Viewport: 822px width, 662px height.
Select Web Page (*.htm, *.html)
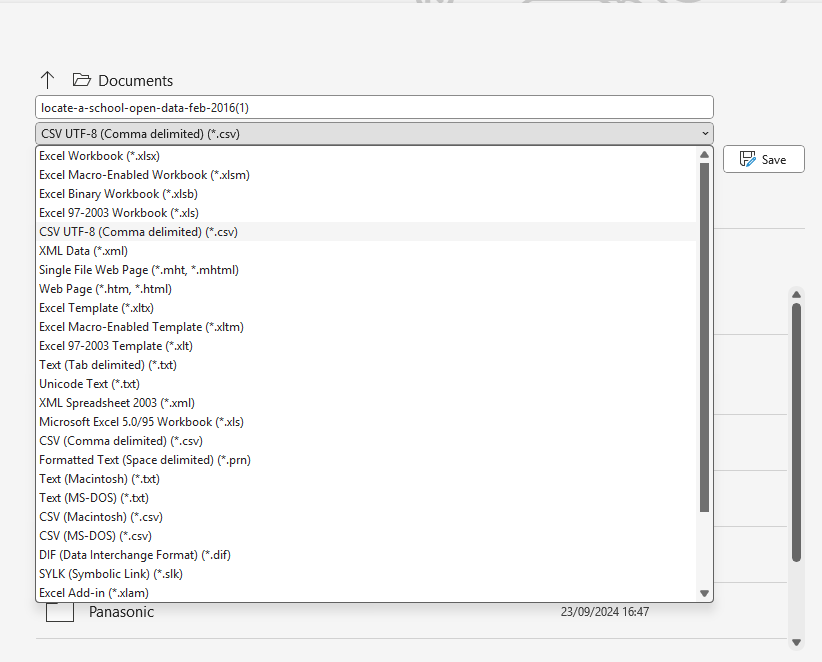coord(367,289)
